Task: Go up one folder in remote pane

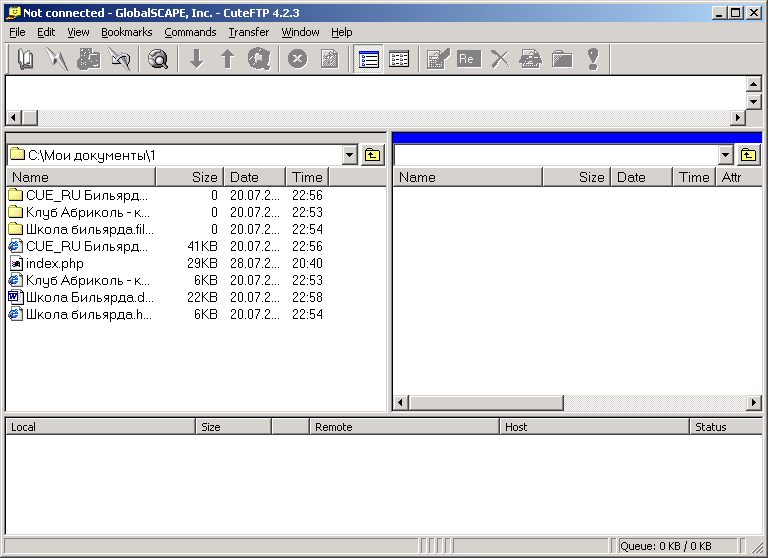Action: 748,155
